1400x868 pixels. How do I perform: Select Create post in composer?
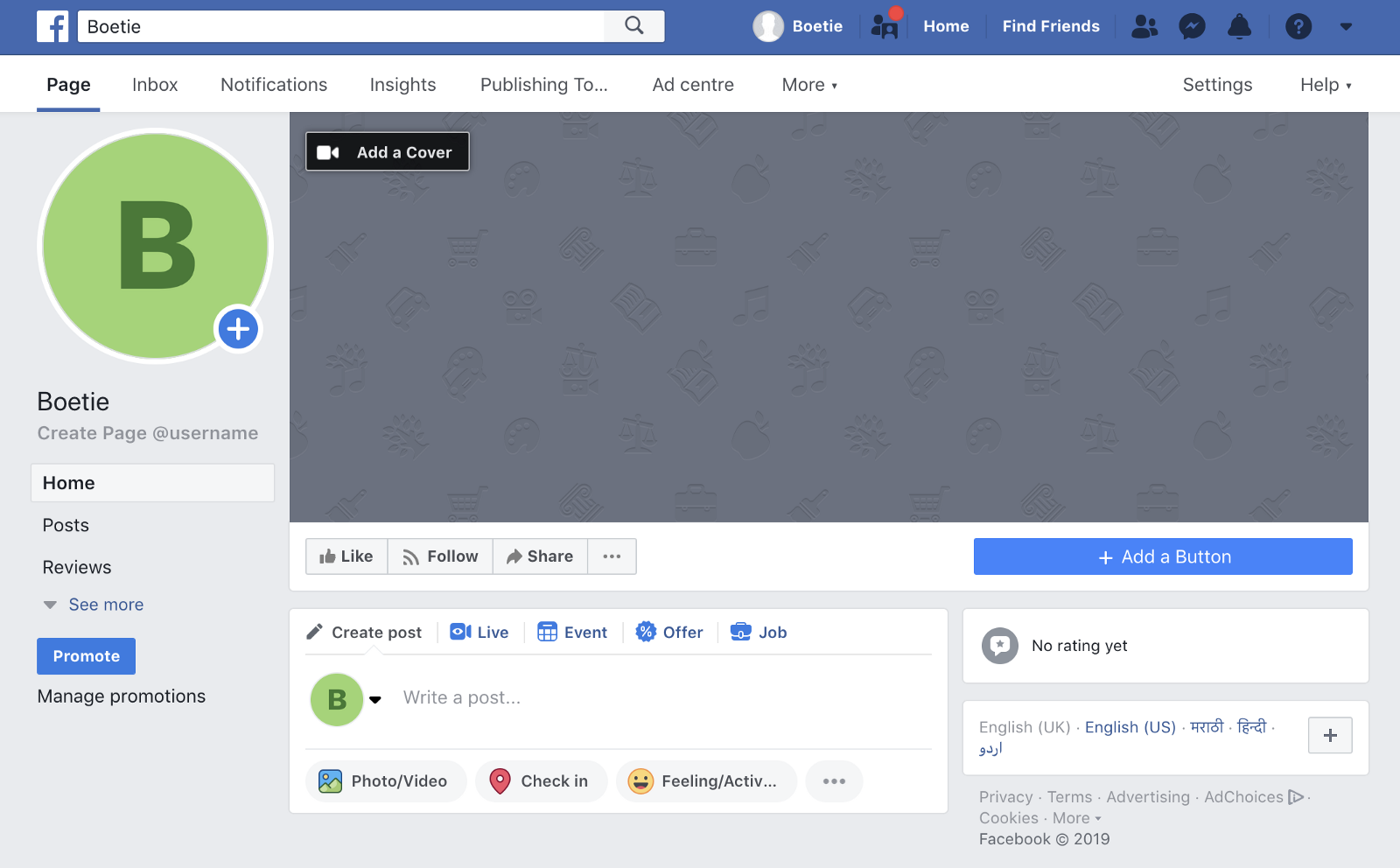(364, 632)
